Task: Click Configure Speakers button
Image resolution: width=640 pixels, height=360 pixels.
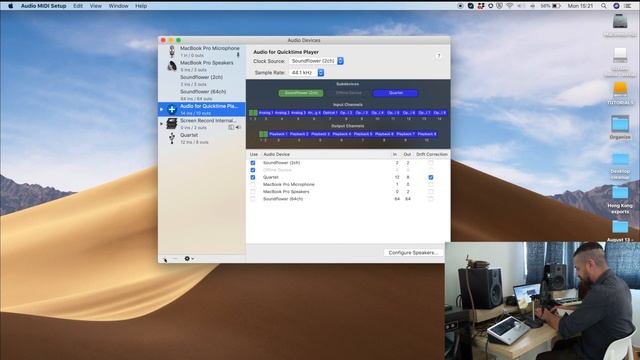Action: point(413,253)
